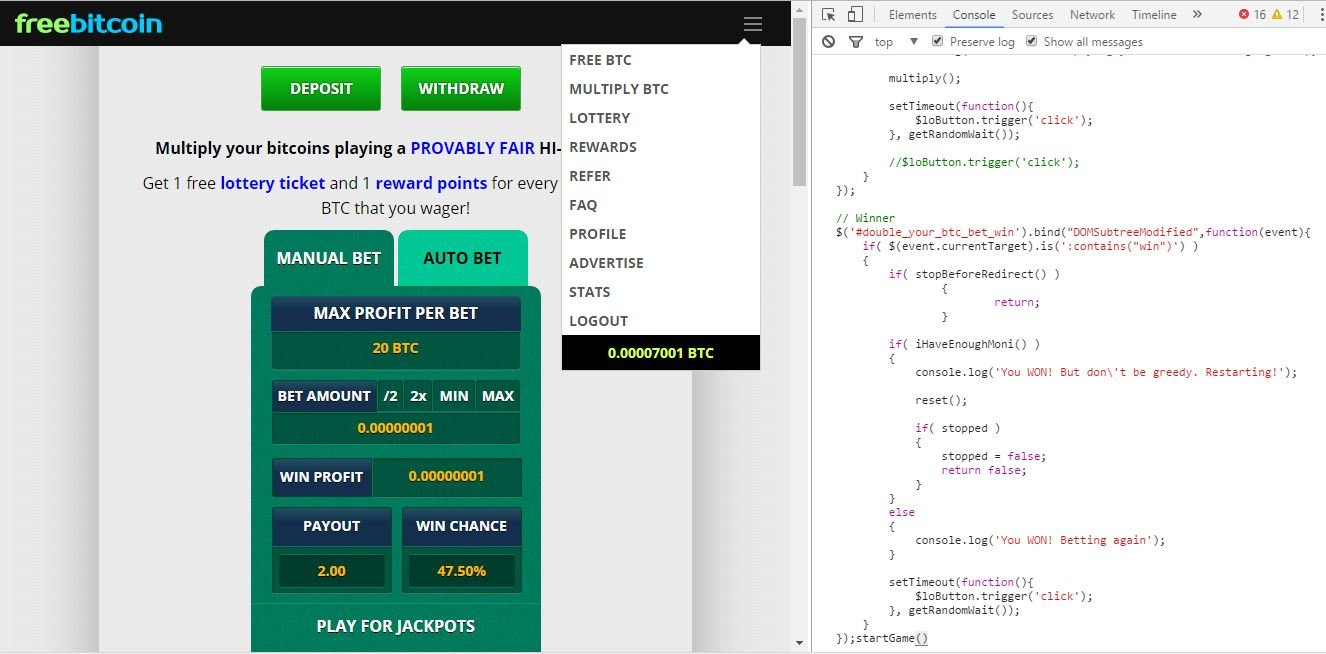The height and width of the screenshot is (654, 1326).
Task: Clear the console with the clear icon
Action: click(x=828, y=41)
